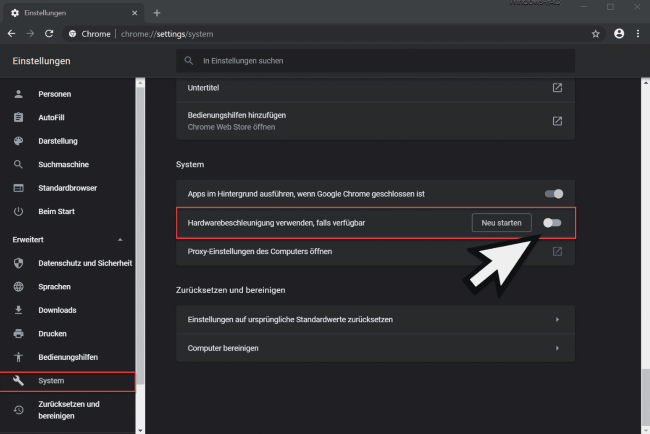This screenshot has height=434, width=650.
Task: Click Bedienungshilfen hinzufügen row
Action: point(375,121)
